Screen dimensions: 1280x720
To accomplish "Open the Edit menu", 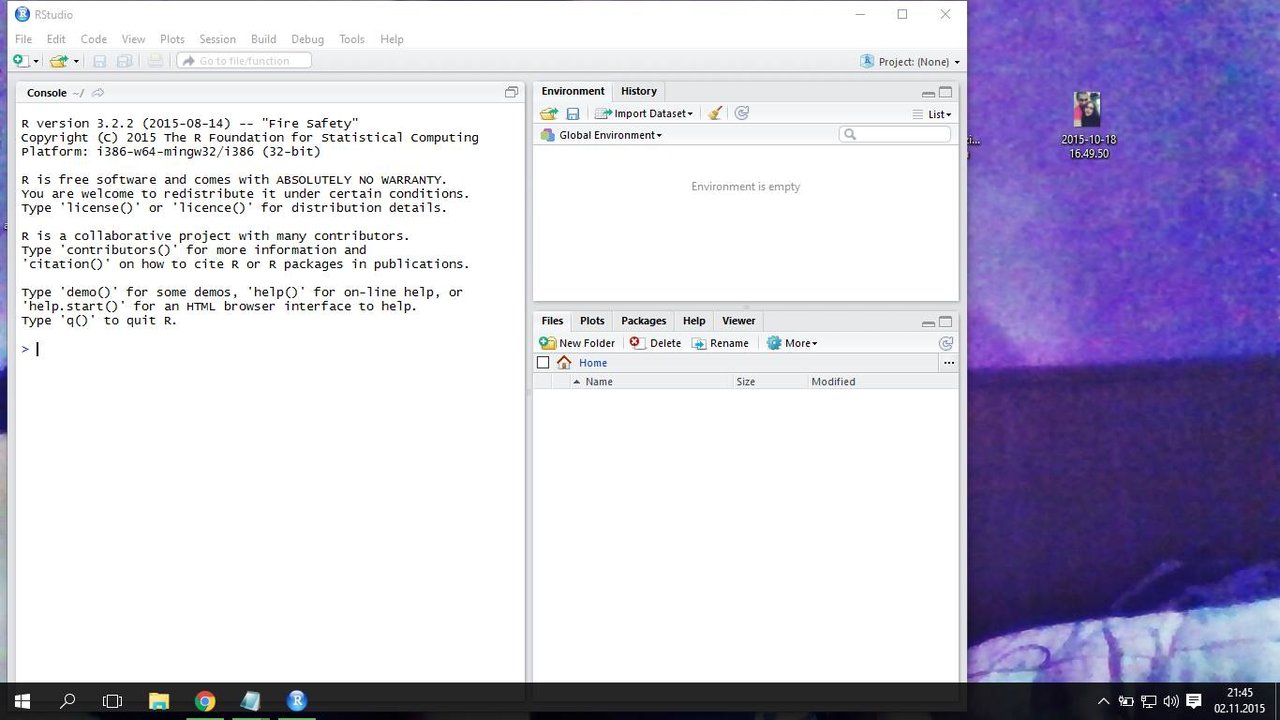I will pyautogui.click(x=56, y=39).
